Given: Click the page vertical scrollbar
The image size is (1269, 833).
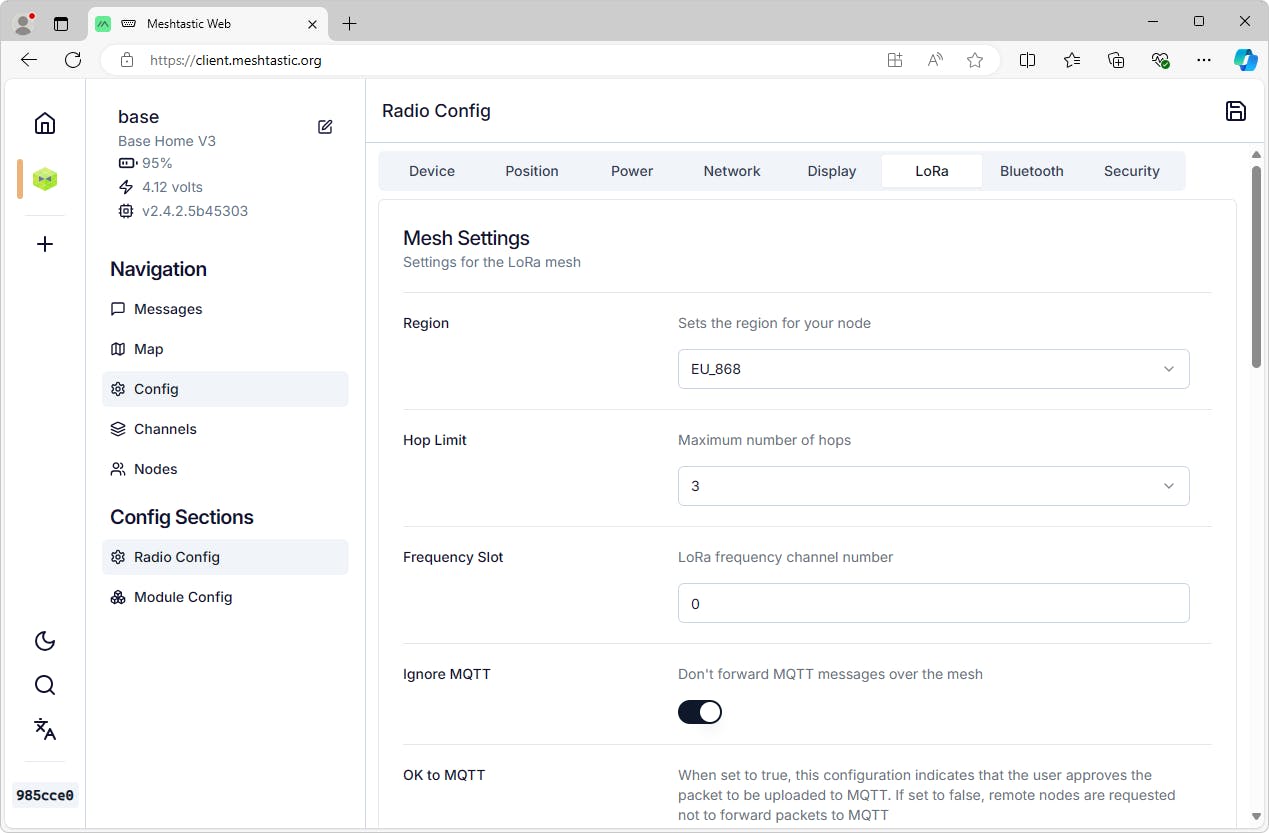Looking at the screenshot, I should [1256, 268].
